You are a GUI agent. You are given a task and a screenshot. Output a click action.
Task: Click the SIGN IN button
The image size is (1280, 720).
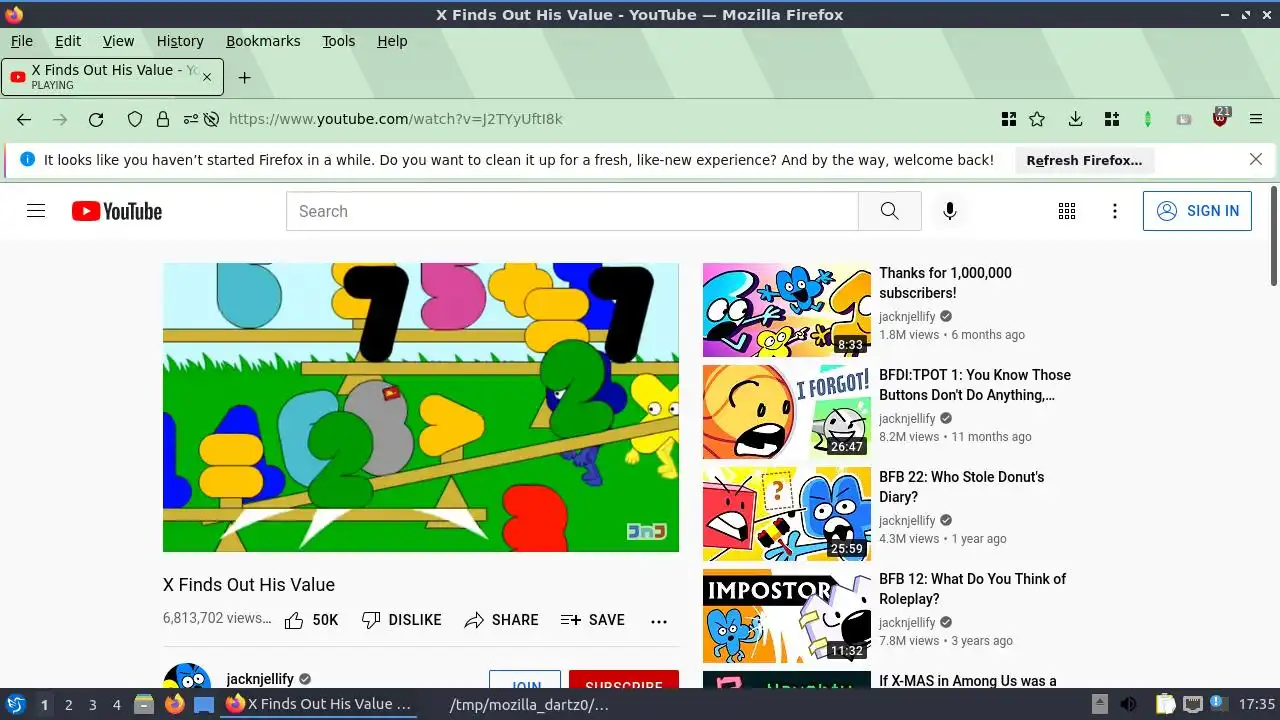(x=1197, y=211)
